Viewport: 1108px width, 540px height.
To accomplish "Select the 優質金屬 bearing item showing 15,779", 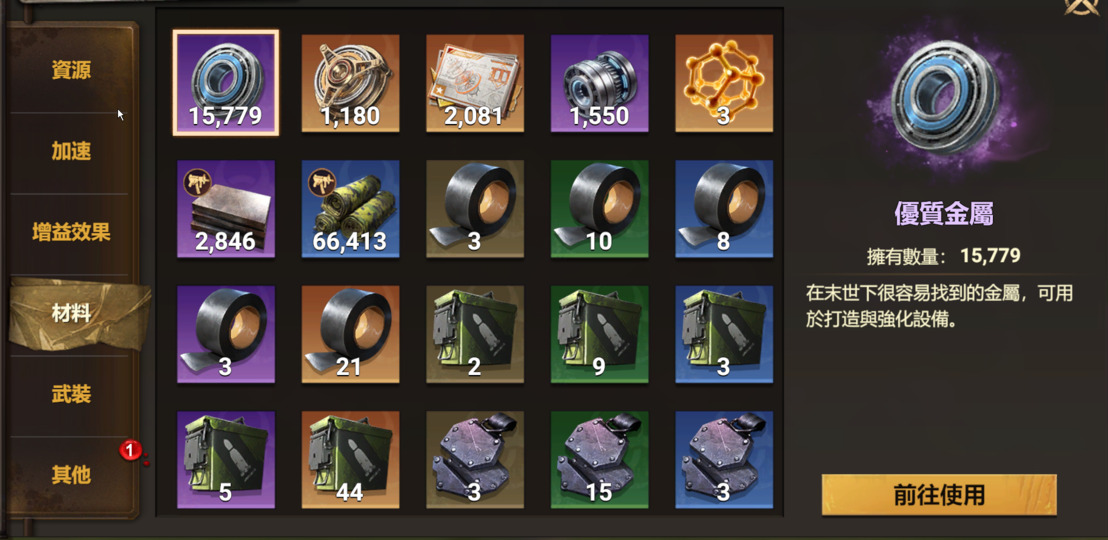I will pyautogui.click(x=225, y=83).
